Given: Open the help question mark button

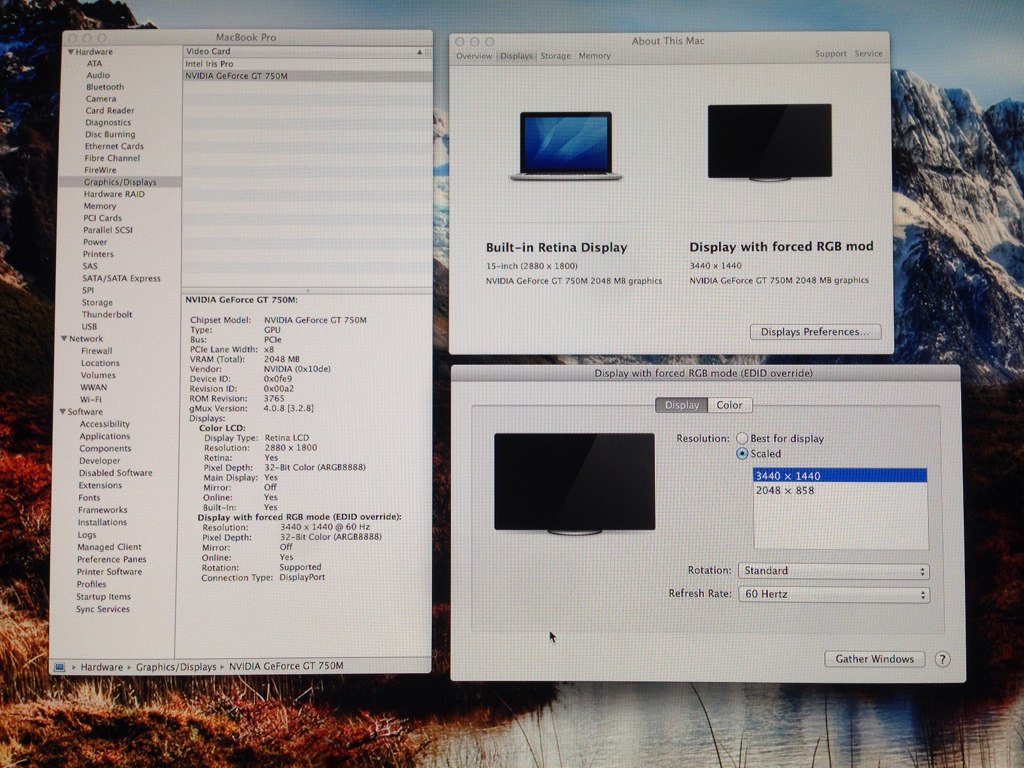Looking at the screenshot, I should pos(942,659).
